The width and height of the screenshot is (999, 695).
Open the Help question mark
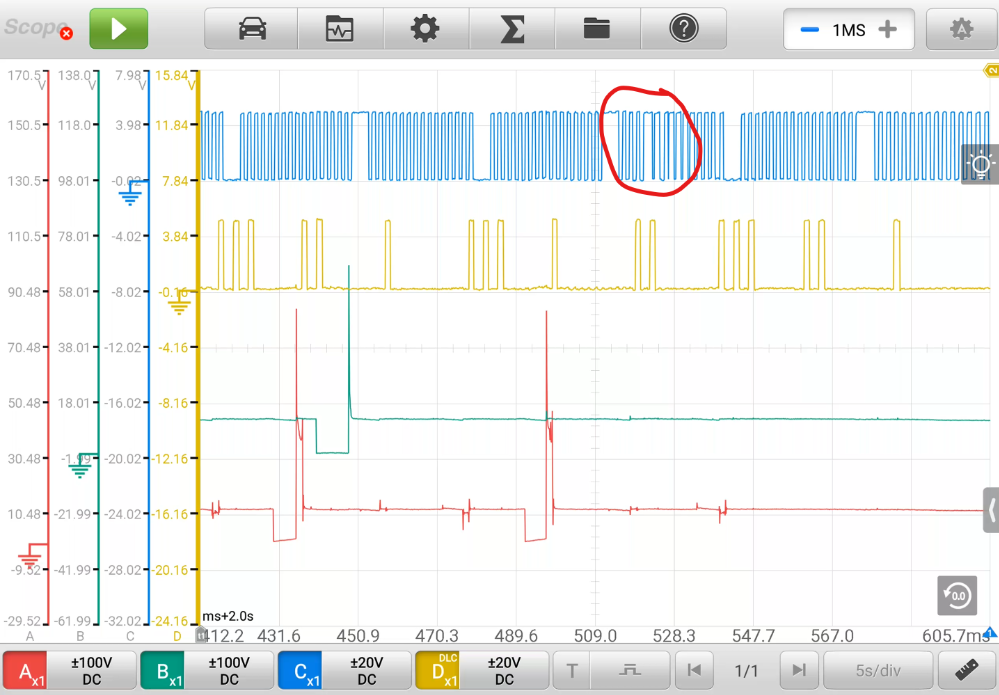pos(684,29)
